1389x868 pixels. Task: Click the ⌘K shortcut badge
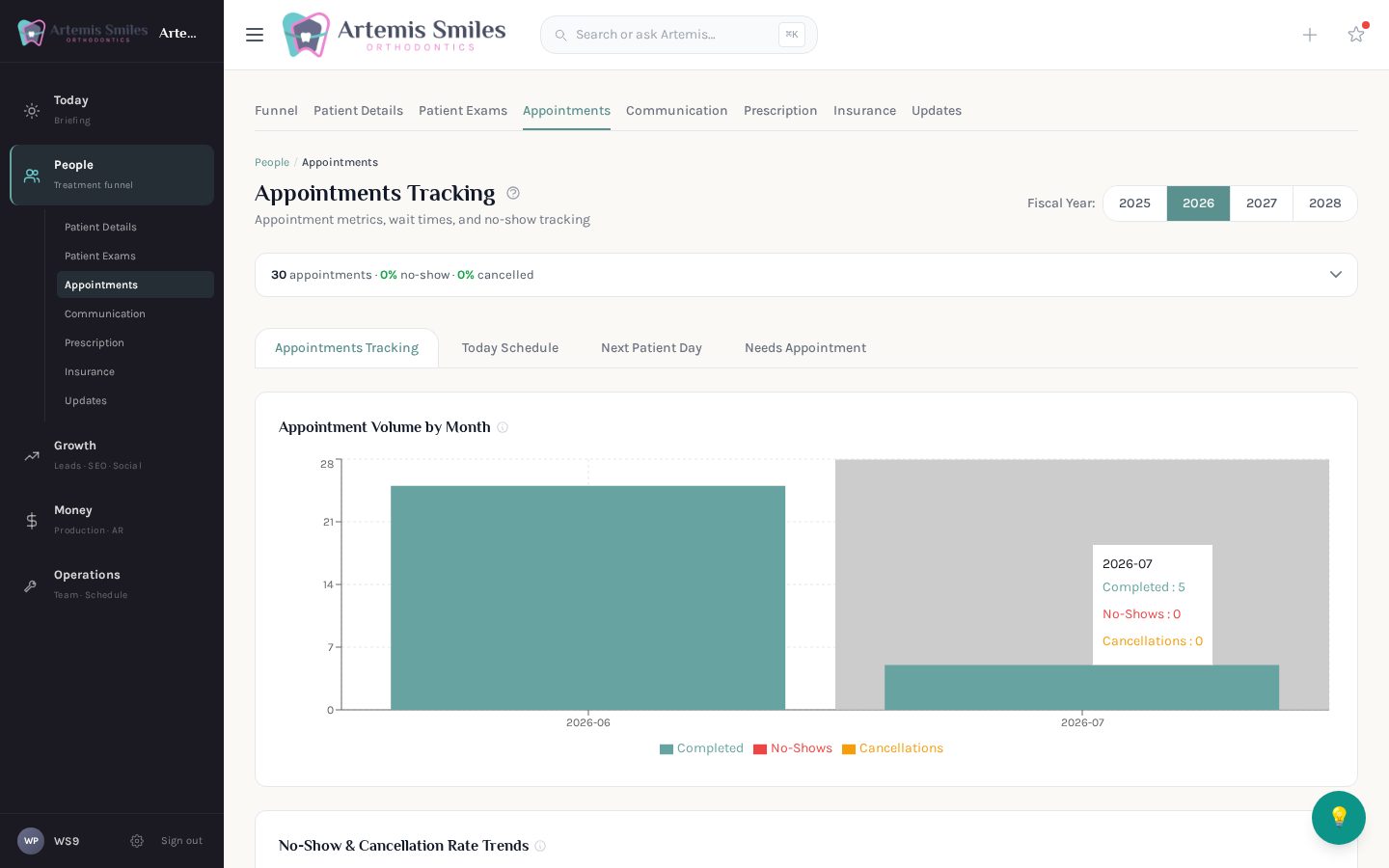[x=792, y=35]
